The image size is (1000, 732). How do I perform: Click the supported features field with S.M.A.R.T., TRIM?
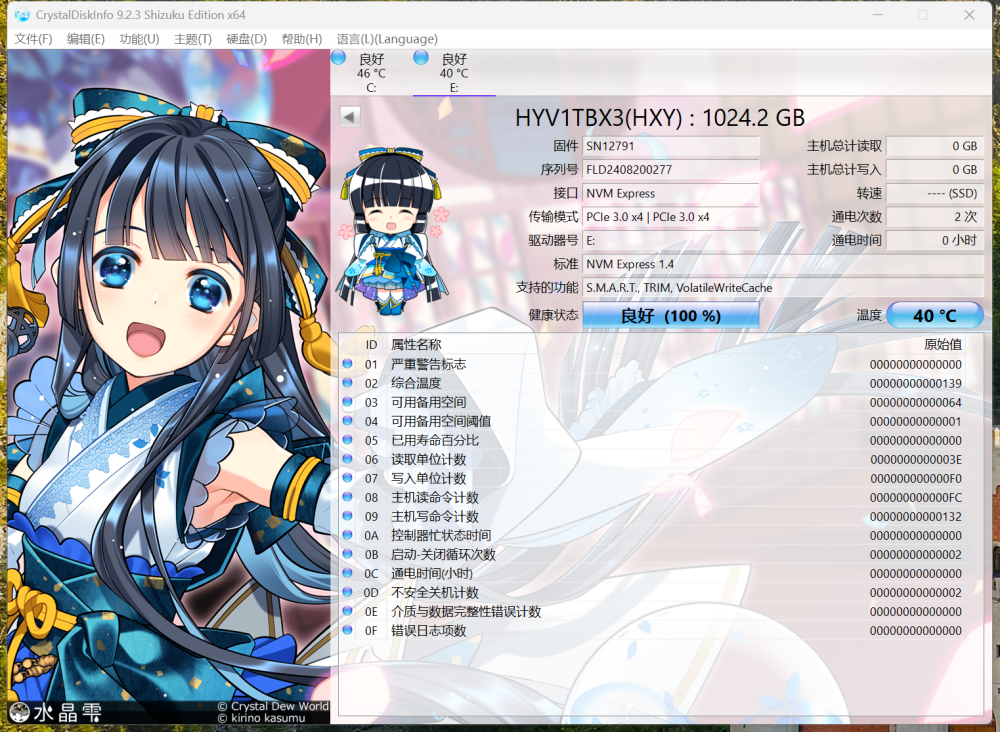tap(783, 288)
